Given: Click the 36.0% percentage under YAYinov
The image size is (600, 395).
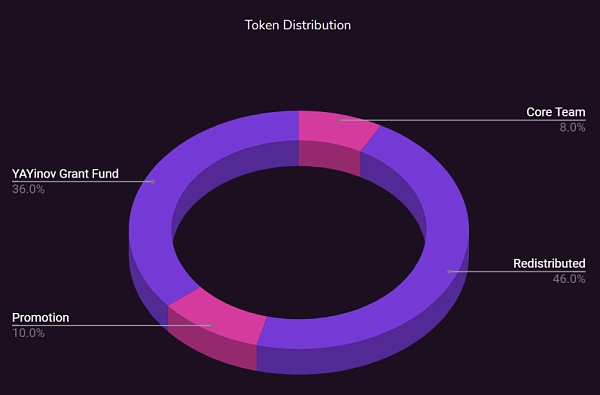Looking at the screenshot, I should (x=28, y=189).
